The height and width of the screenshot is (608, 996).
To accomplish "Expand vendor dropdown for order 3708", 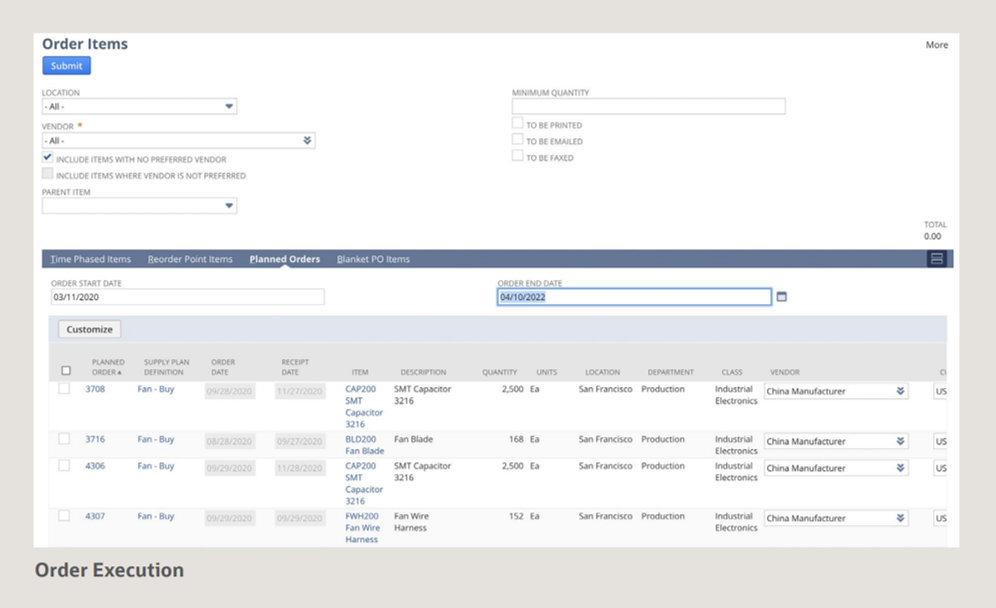I will click(900, 391).
